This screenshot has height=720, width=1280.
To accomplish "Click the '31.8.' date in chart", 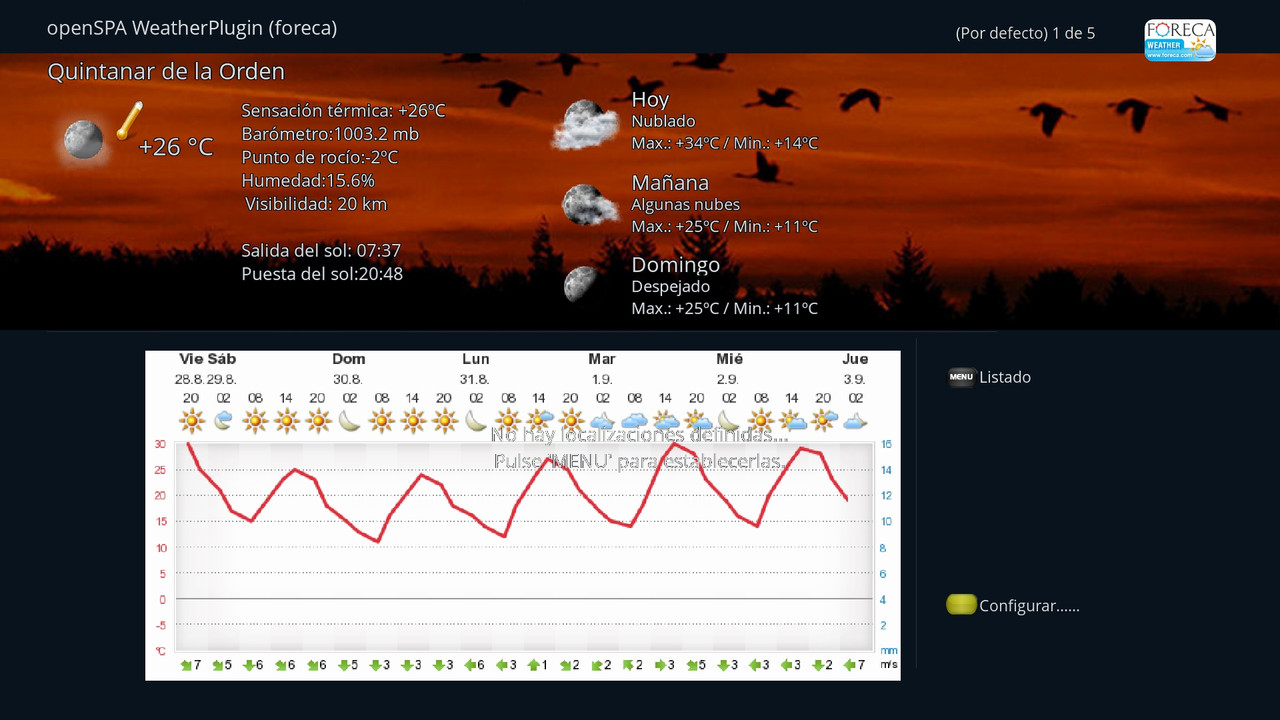I will 476,380.
